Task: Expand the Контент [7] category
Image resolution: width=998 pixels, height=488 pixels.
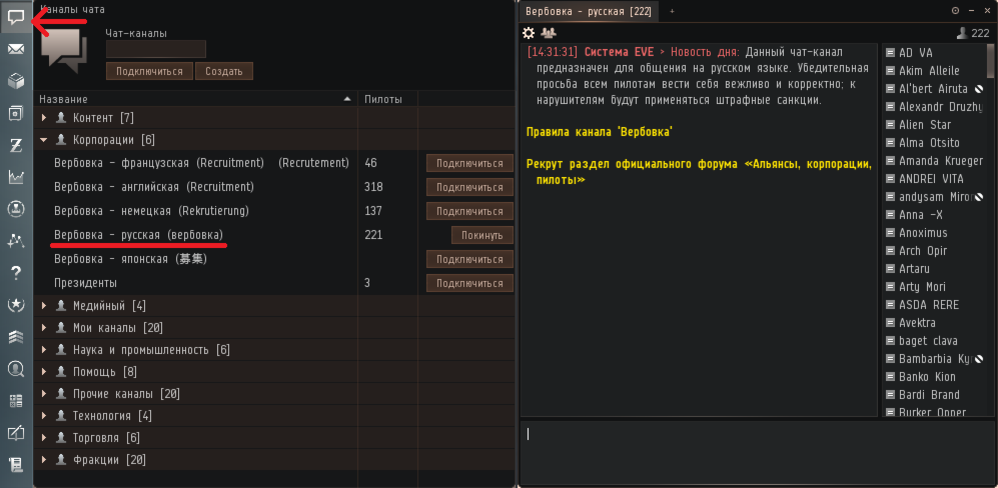Action: point(44,118)
